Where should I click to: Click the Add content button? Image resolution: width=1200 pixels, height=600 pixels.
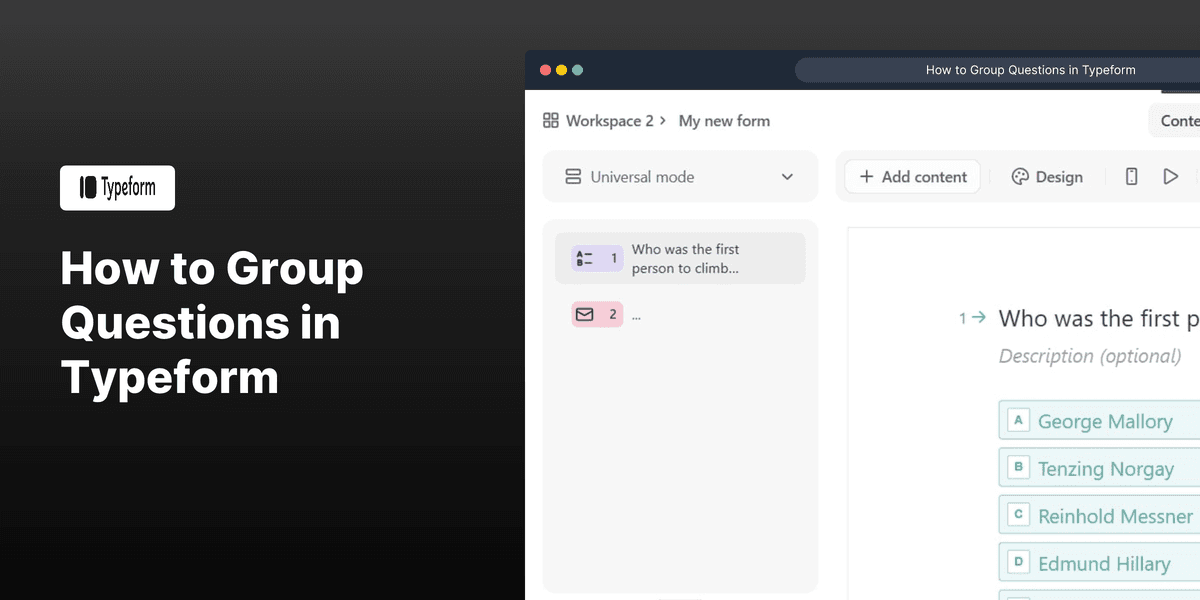[x=911, y=176]
